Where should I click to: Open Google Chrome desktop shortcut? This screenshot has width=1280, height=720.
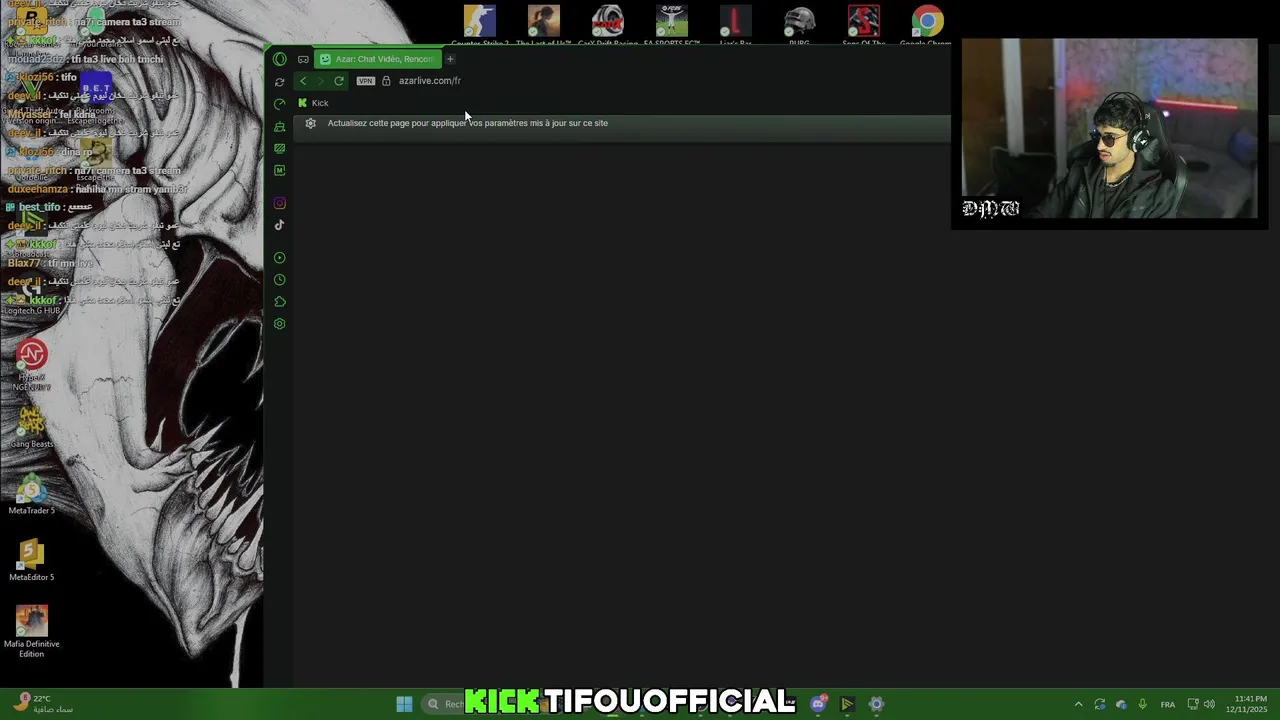point(927,25)
